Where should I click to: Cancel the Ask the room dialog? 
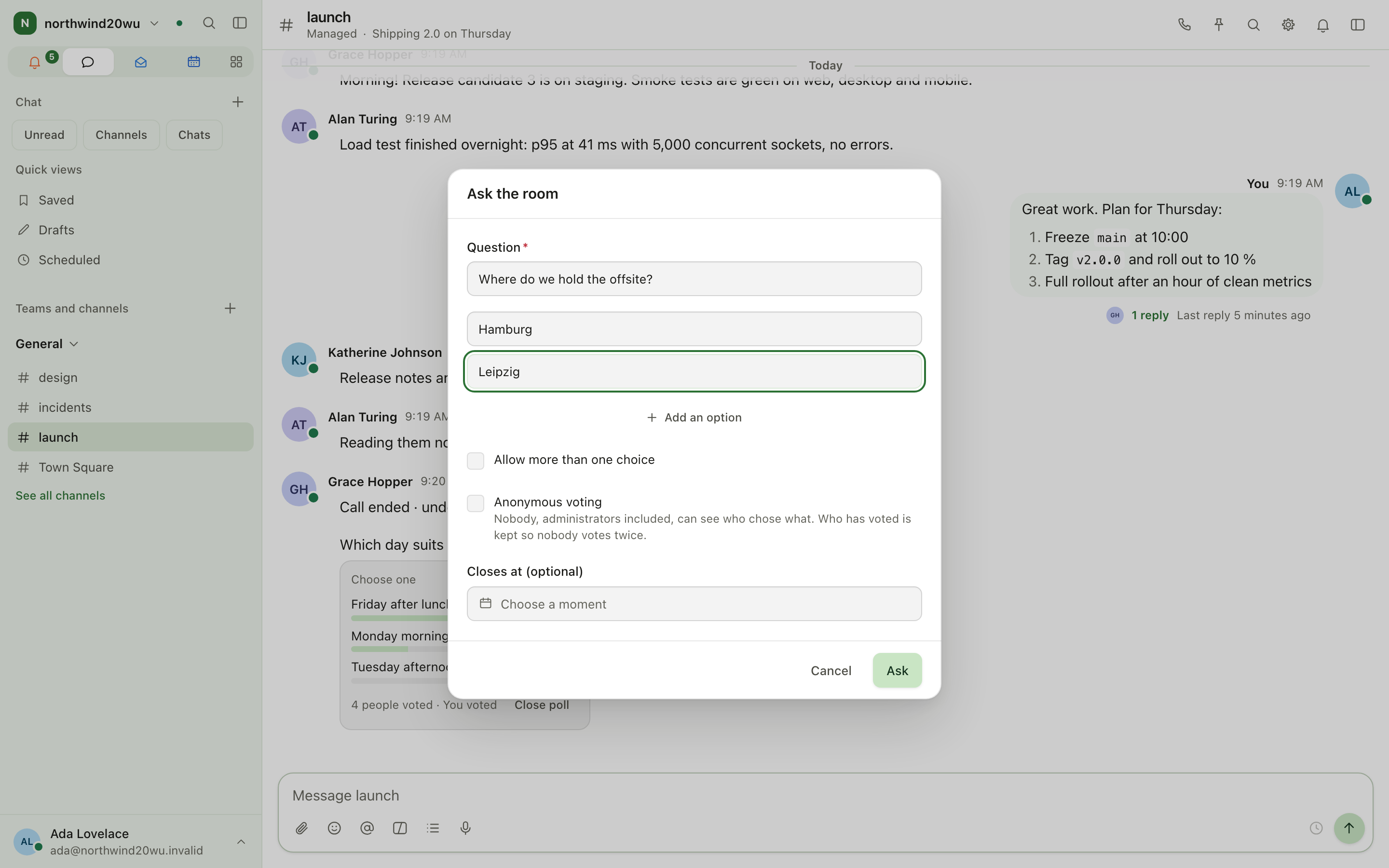[831, 670]
